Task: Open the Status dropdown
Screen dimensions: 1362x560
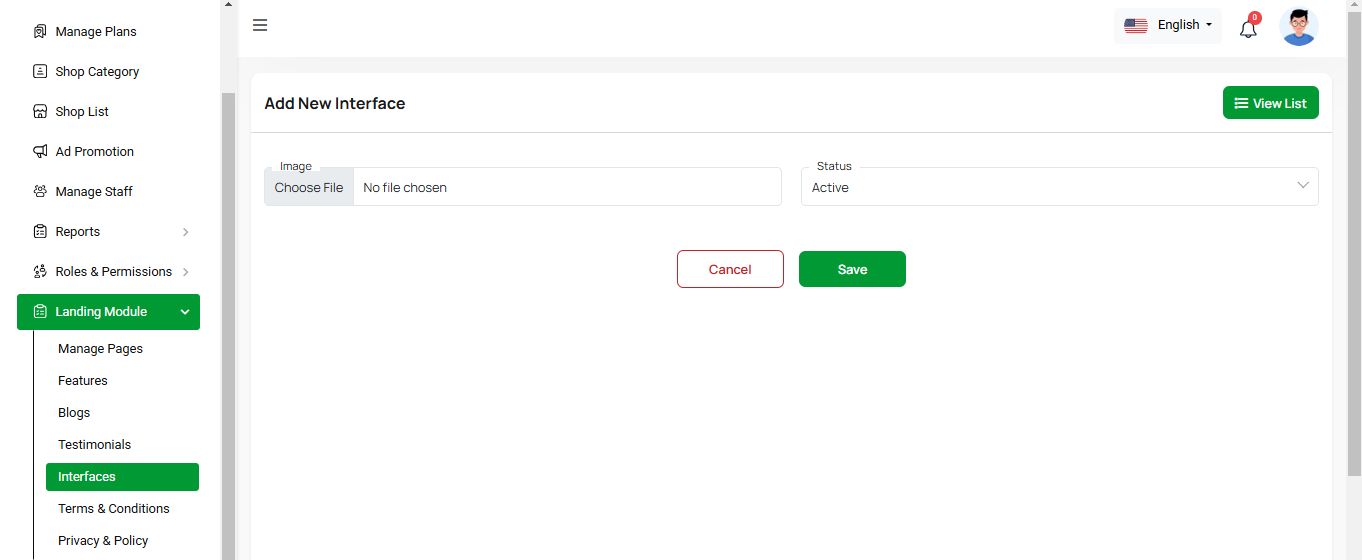Action: point(1059,187)
